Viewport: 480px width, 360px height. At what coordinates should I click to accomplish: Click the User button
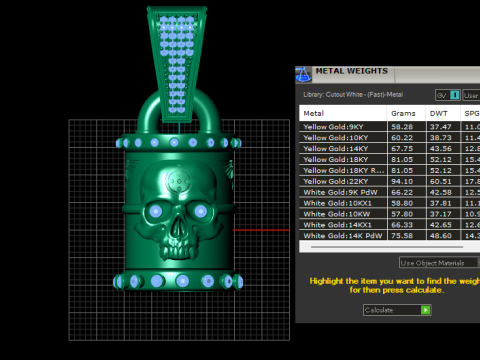click(x=471, y=95)
